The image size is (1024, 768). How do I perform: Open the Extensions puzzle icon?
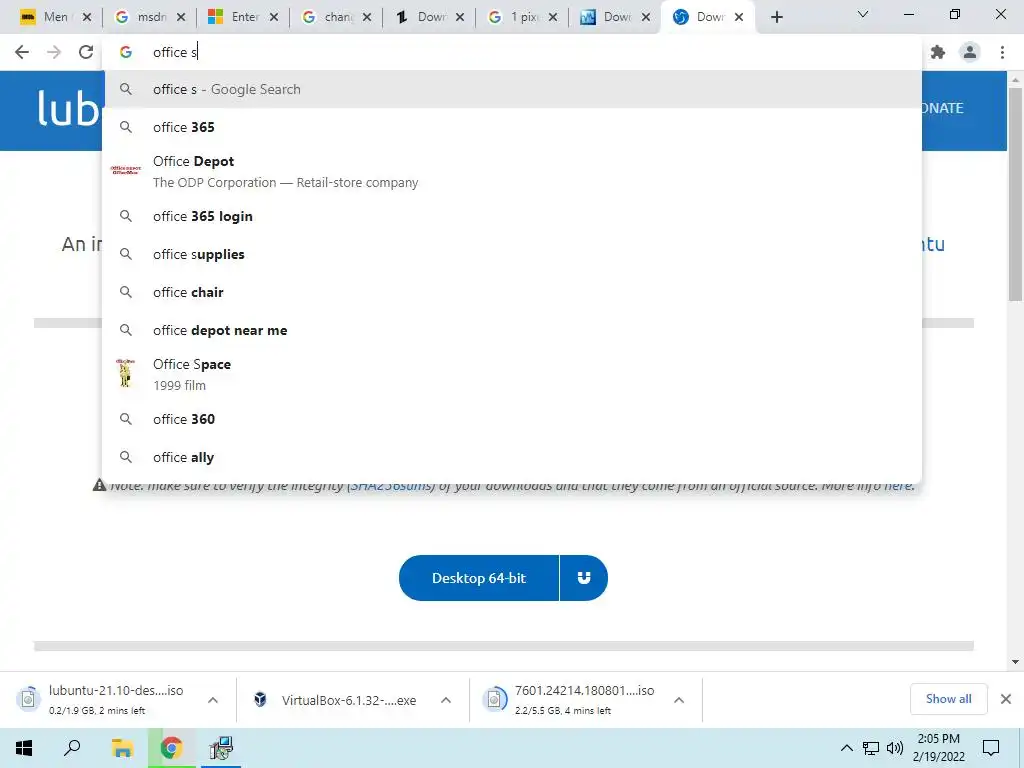click(938, 52)
